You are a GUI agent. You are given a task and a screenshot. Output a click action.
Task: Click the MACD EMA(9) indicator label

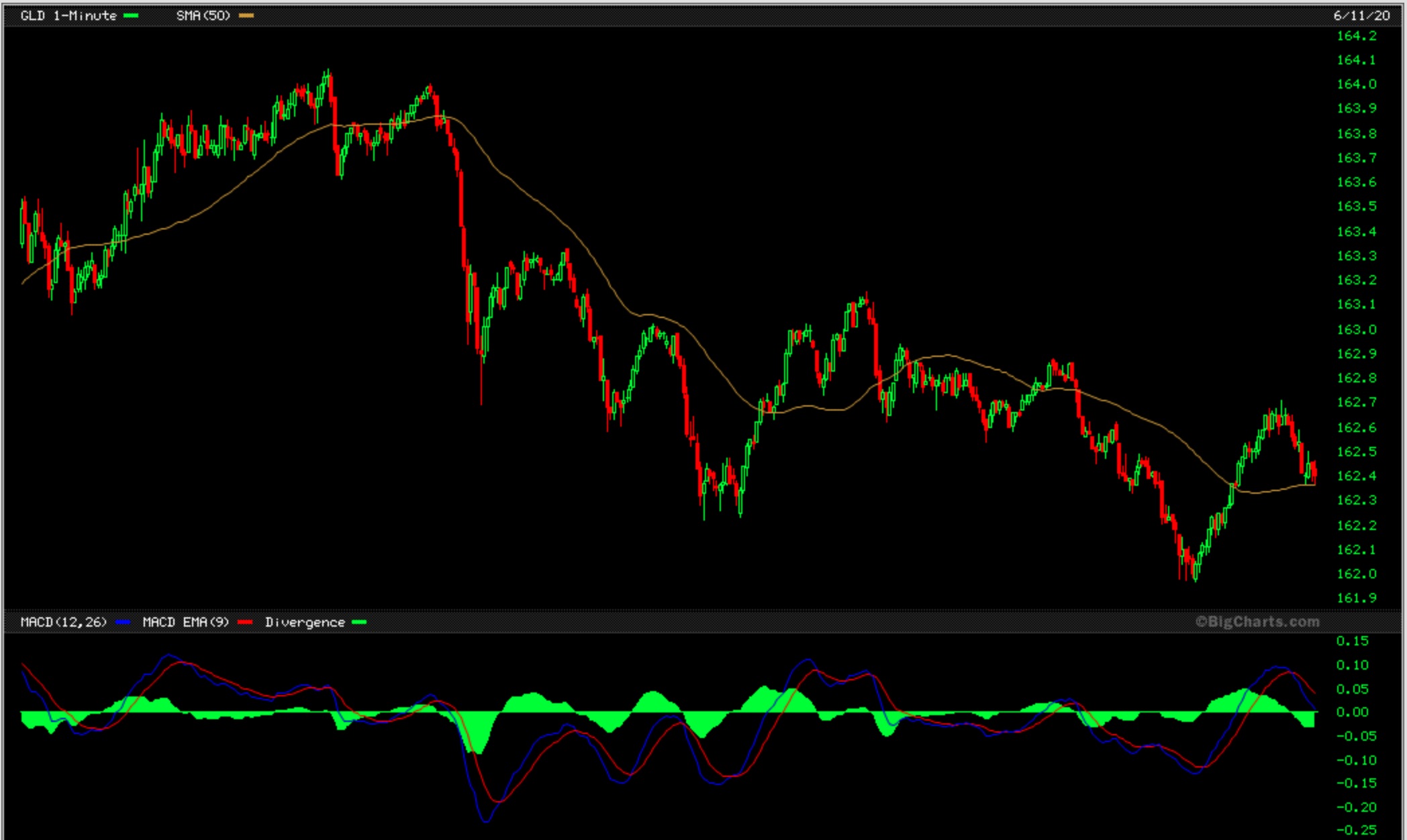pos(185,622)
